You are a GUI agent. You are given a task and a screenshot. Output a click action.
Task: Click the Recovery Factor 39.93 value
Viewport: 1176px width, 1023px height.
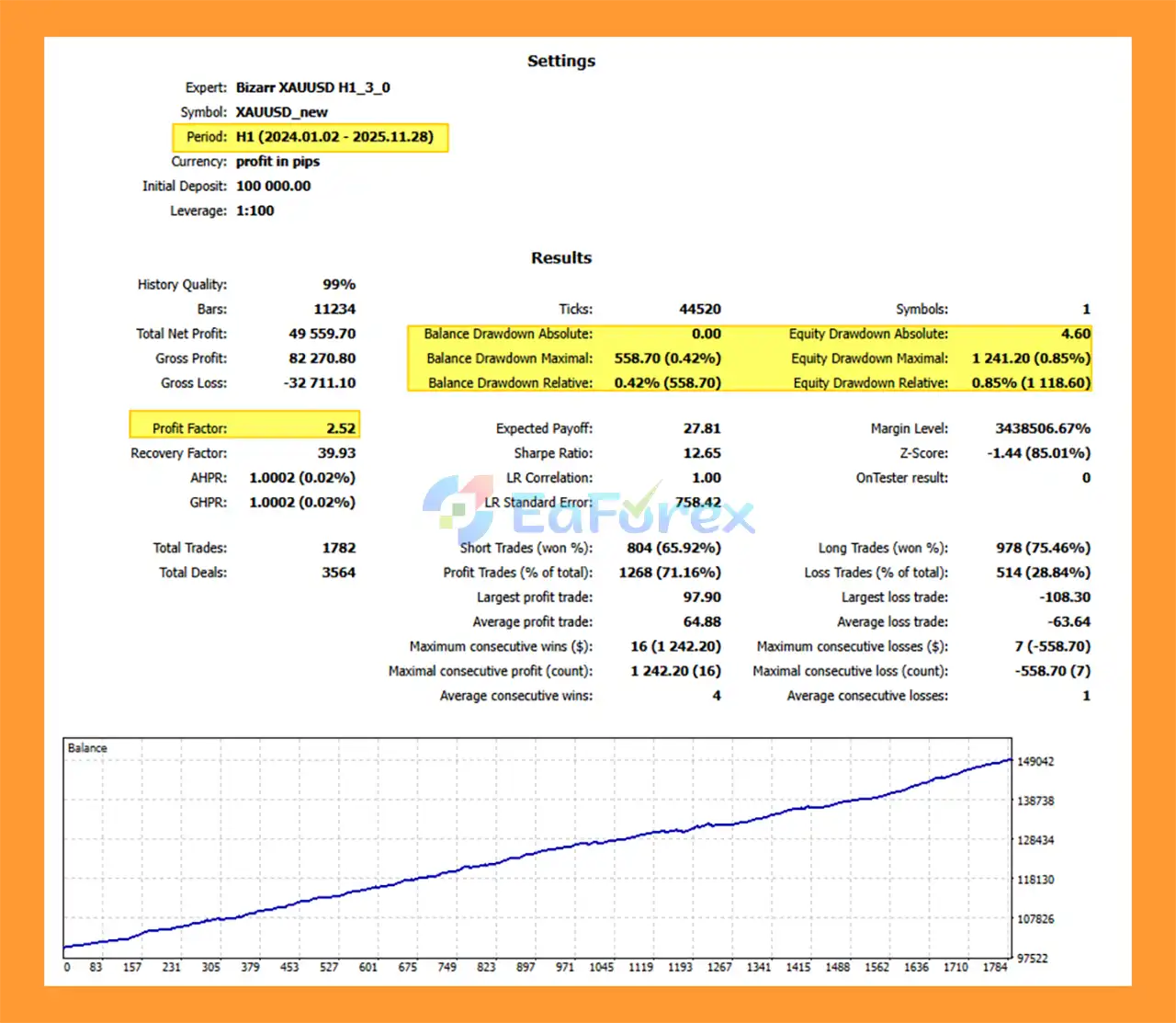pyautogui.click(x=336, y=453)
